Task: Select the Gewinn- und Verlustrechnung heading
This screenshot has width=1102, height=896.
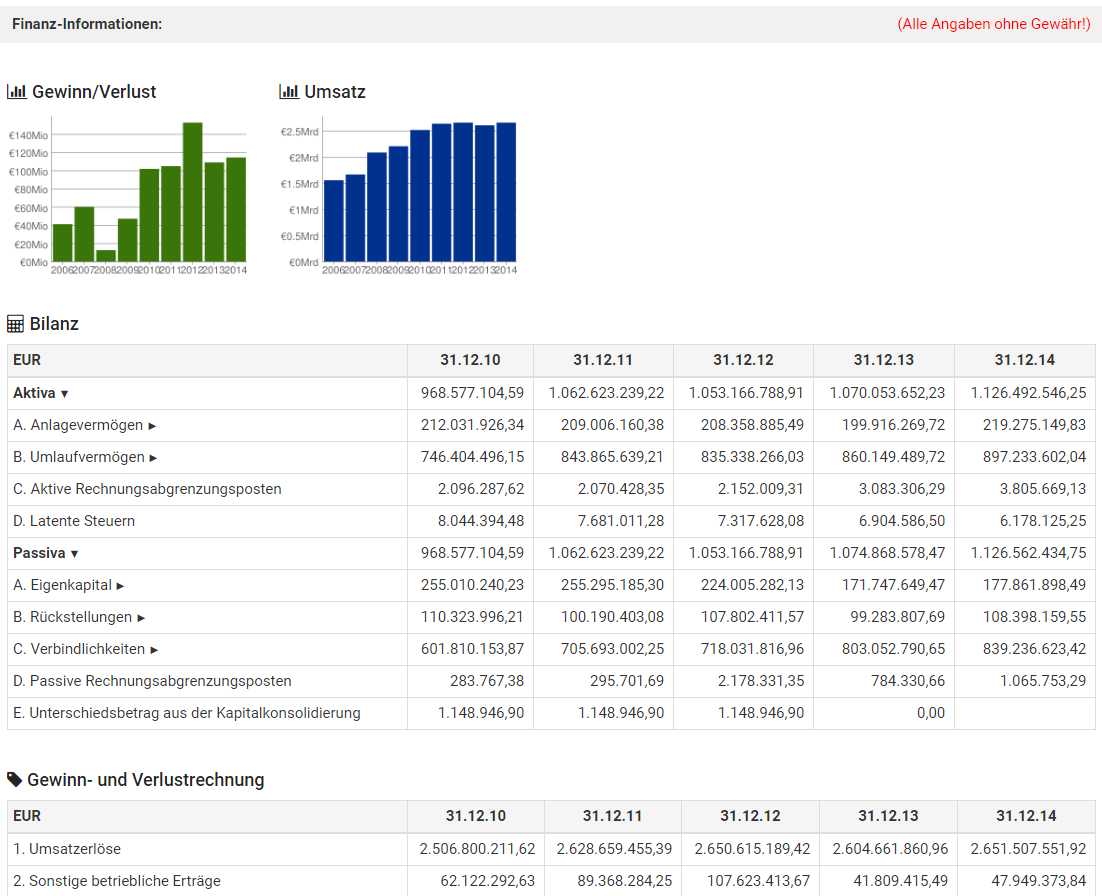Action: 146,780
